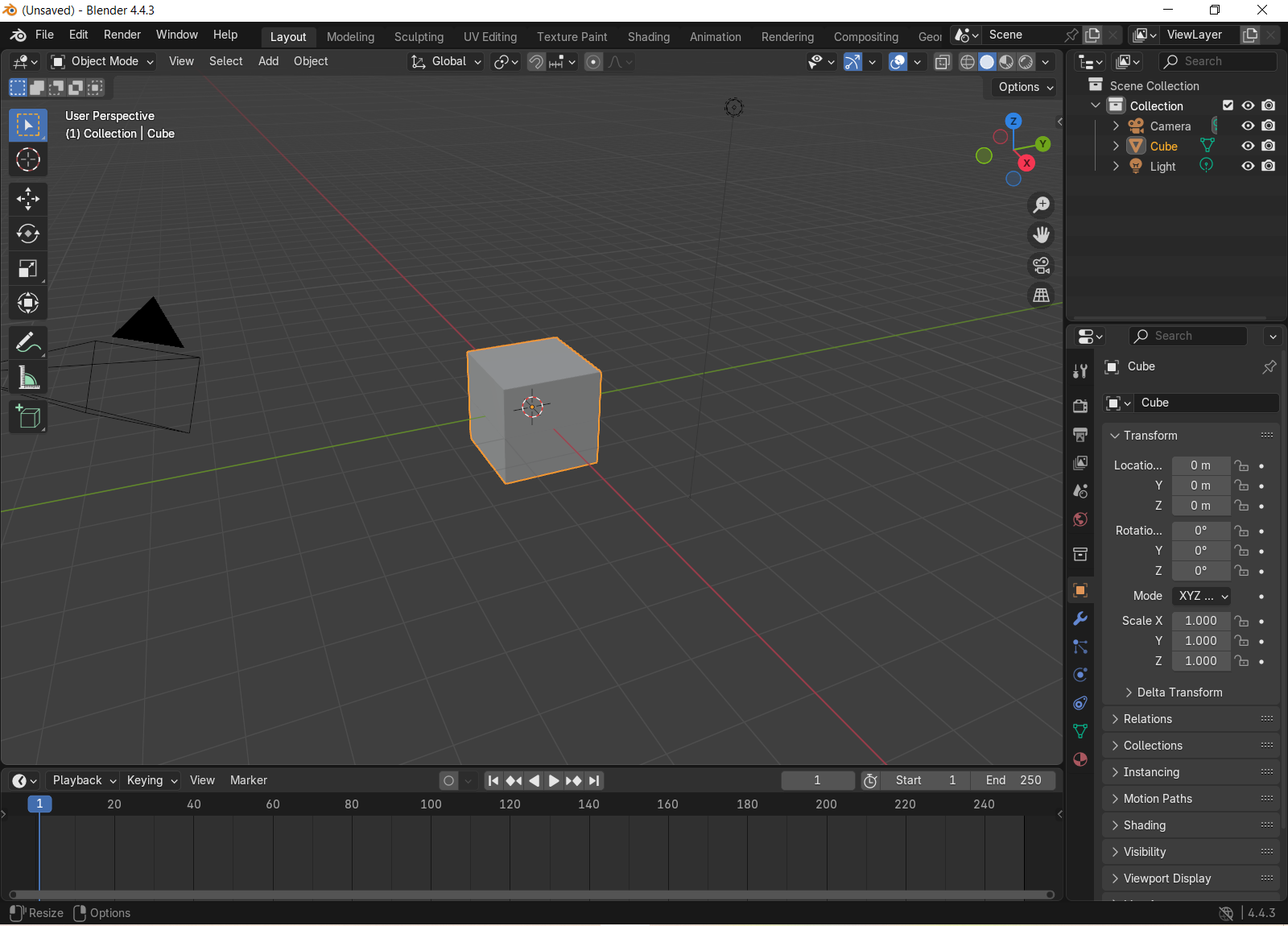Activate the Rotate tool
The width and height of the screenshot is (1288, 926).
(x=28, y=234)
